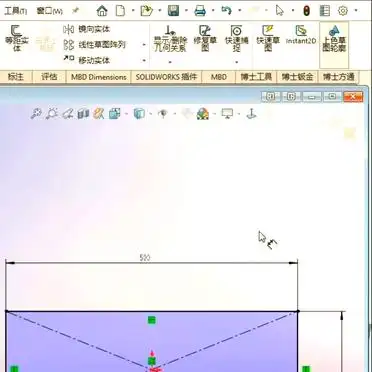
Task: Click the dynamic annotation views icon
Action: [98, 114]
